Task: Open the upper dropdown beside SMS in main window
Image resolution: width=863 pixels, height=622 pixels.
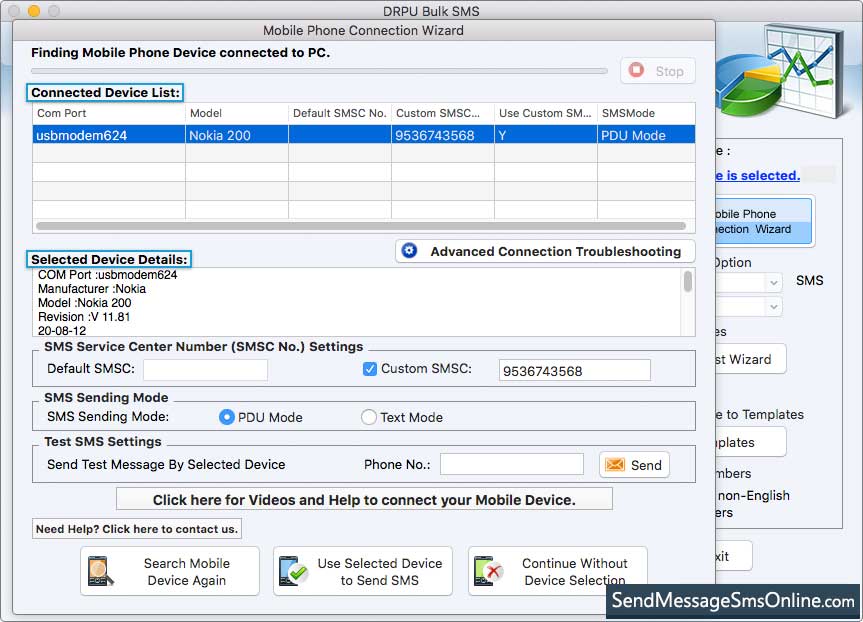Action: pyautogui.click(x=773, y=282)
